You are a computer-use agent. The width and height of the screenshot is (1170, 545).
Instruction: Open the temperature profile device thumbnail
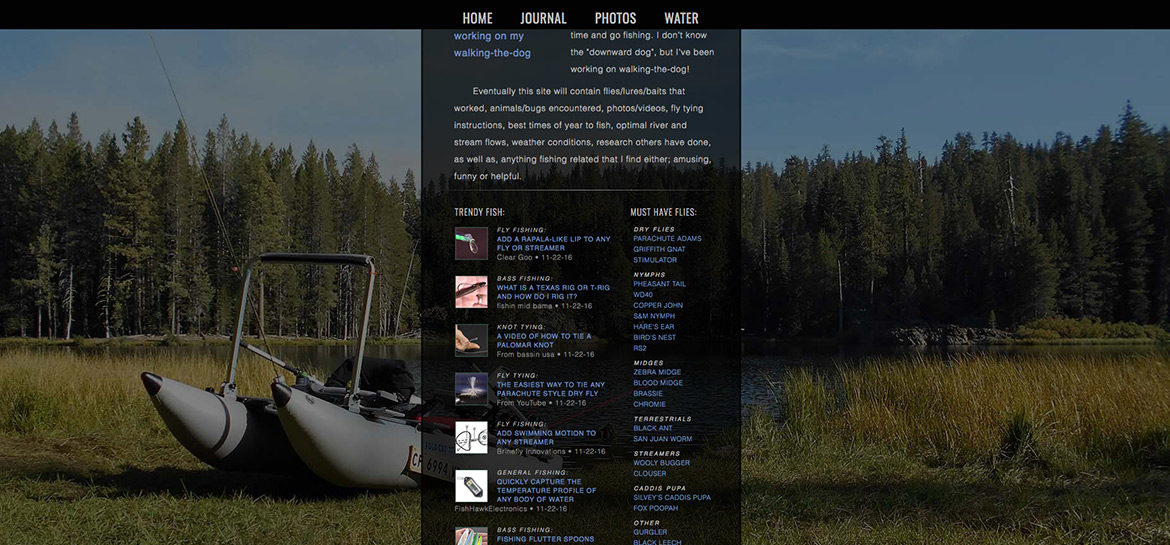coord(471,486)
